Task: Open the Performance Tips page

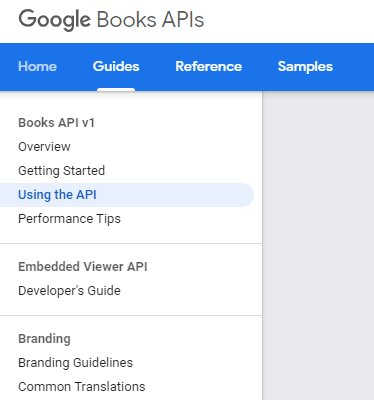Action: pyautogui.click(x=69, y=219)
